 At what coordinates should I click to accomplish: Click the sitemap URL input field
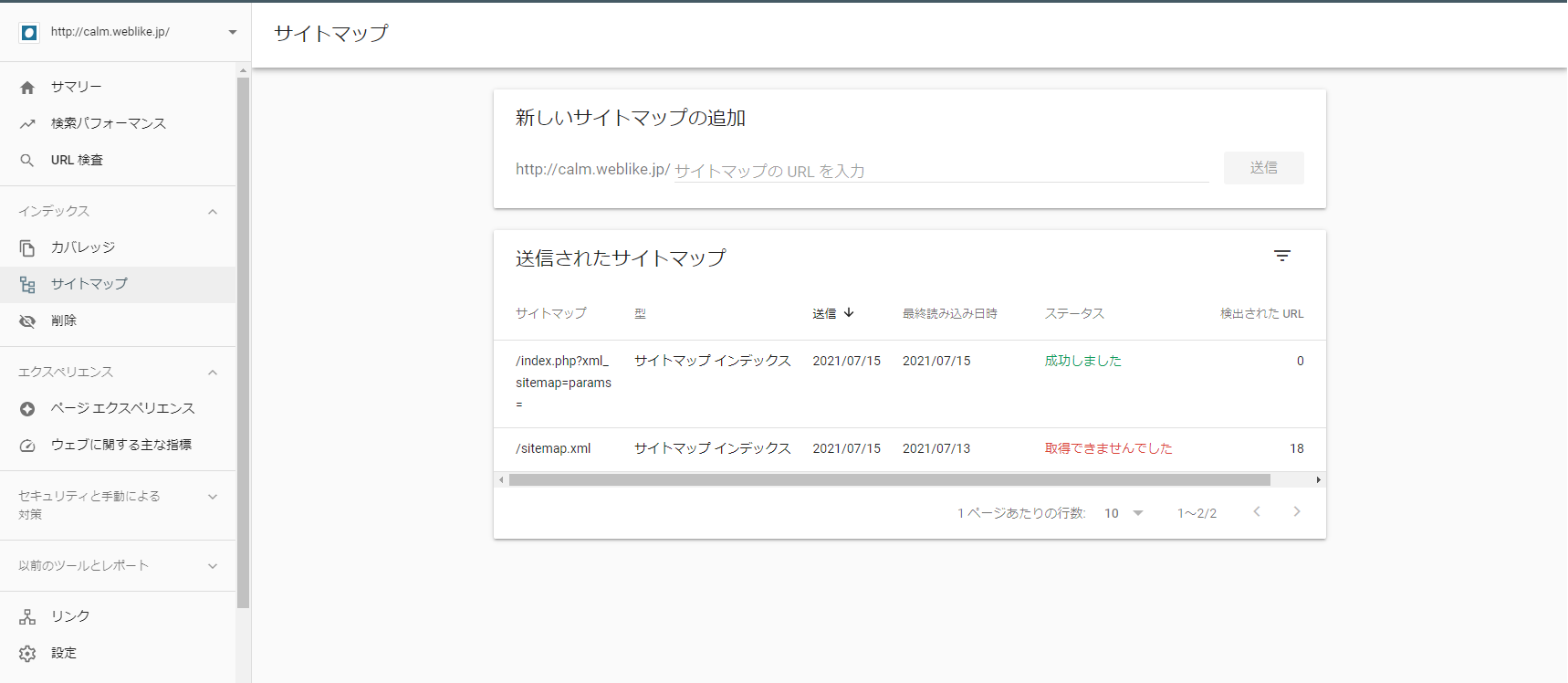940,171
